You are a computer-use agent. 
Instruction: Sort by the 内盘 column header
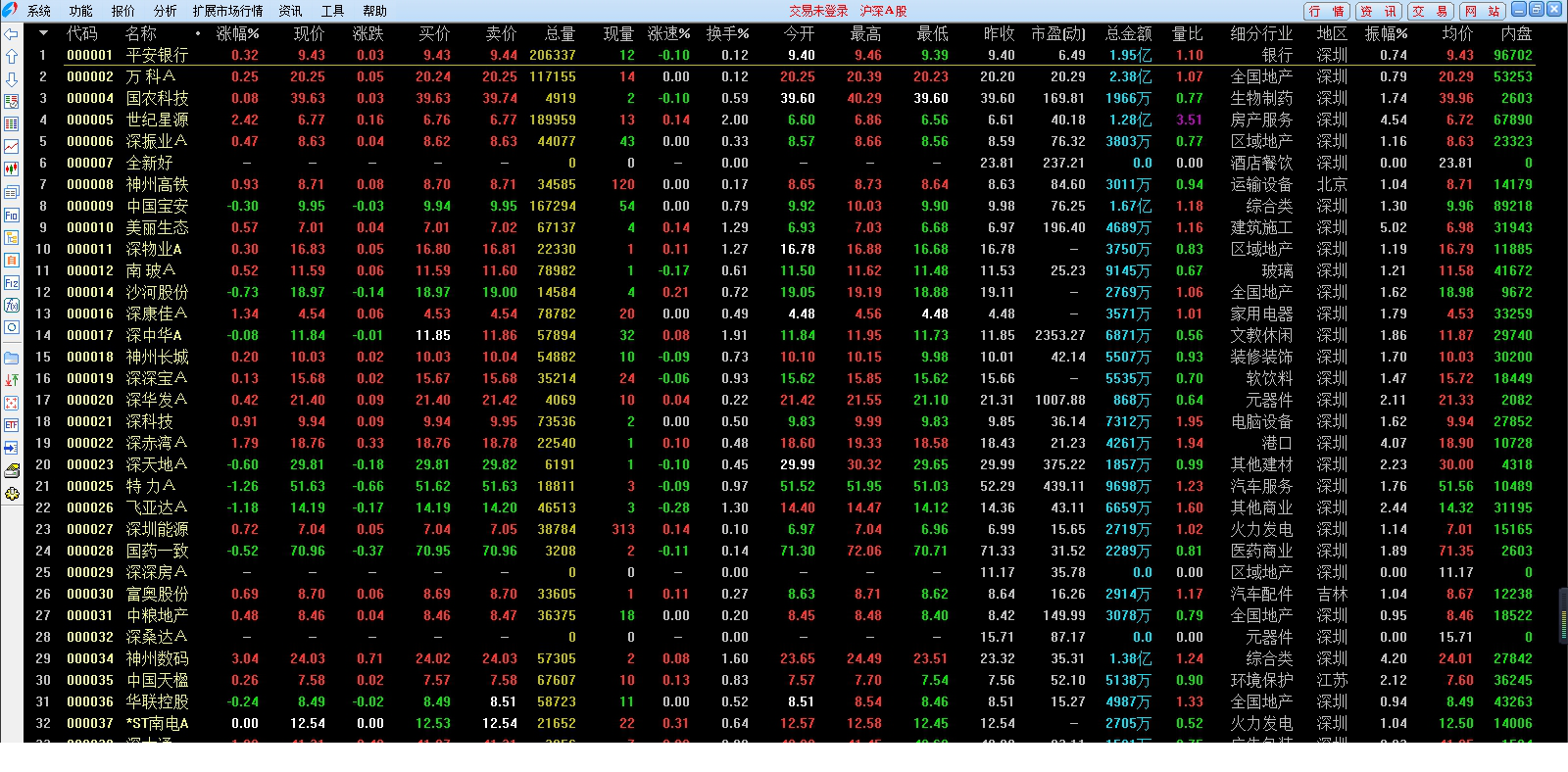(1516, 33)
